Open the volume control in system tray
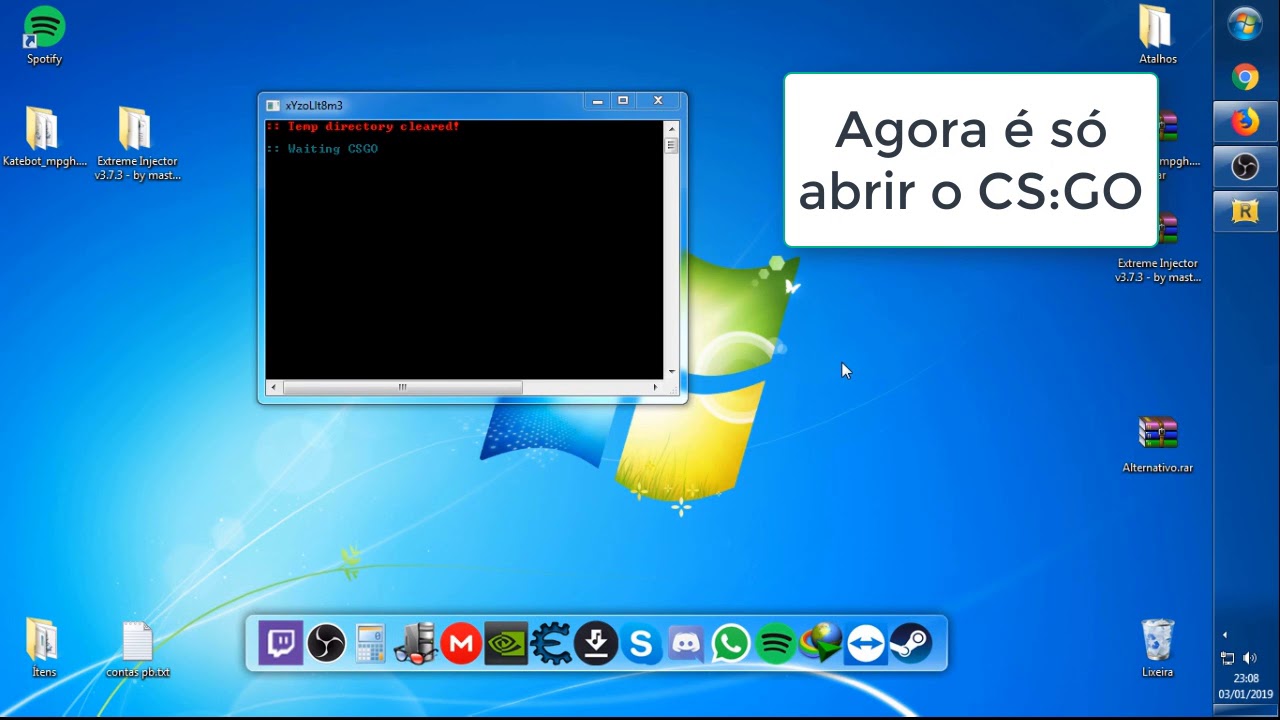The height and width of the screenshot is (720, 1280). pyautogui.click(x=1250, y=658)
